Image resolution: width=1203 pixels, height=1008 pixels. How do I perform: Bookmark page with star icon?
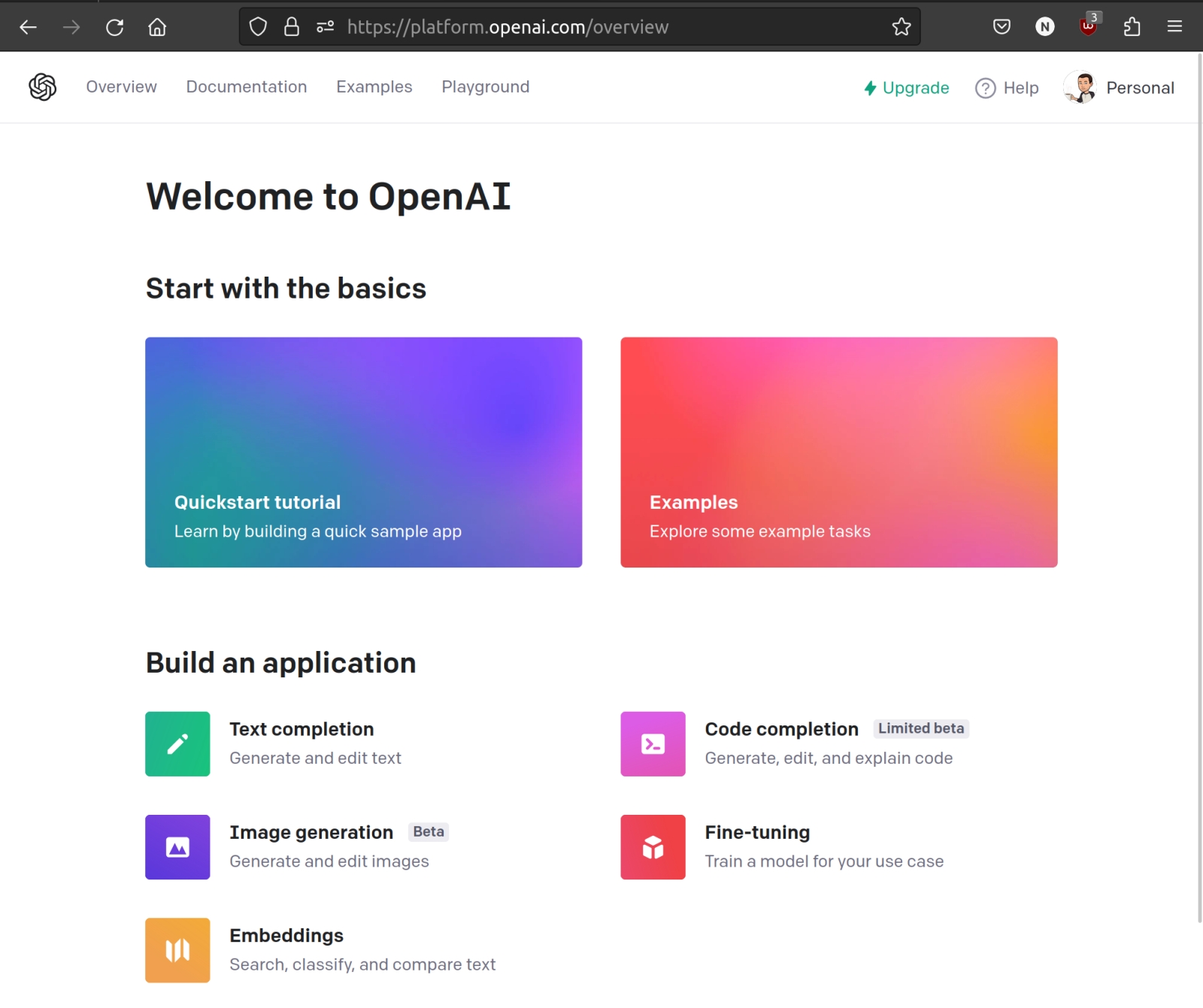pyautogui.click(x=901, y=27)
